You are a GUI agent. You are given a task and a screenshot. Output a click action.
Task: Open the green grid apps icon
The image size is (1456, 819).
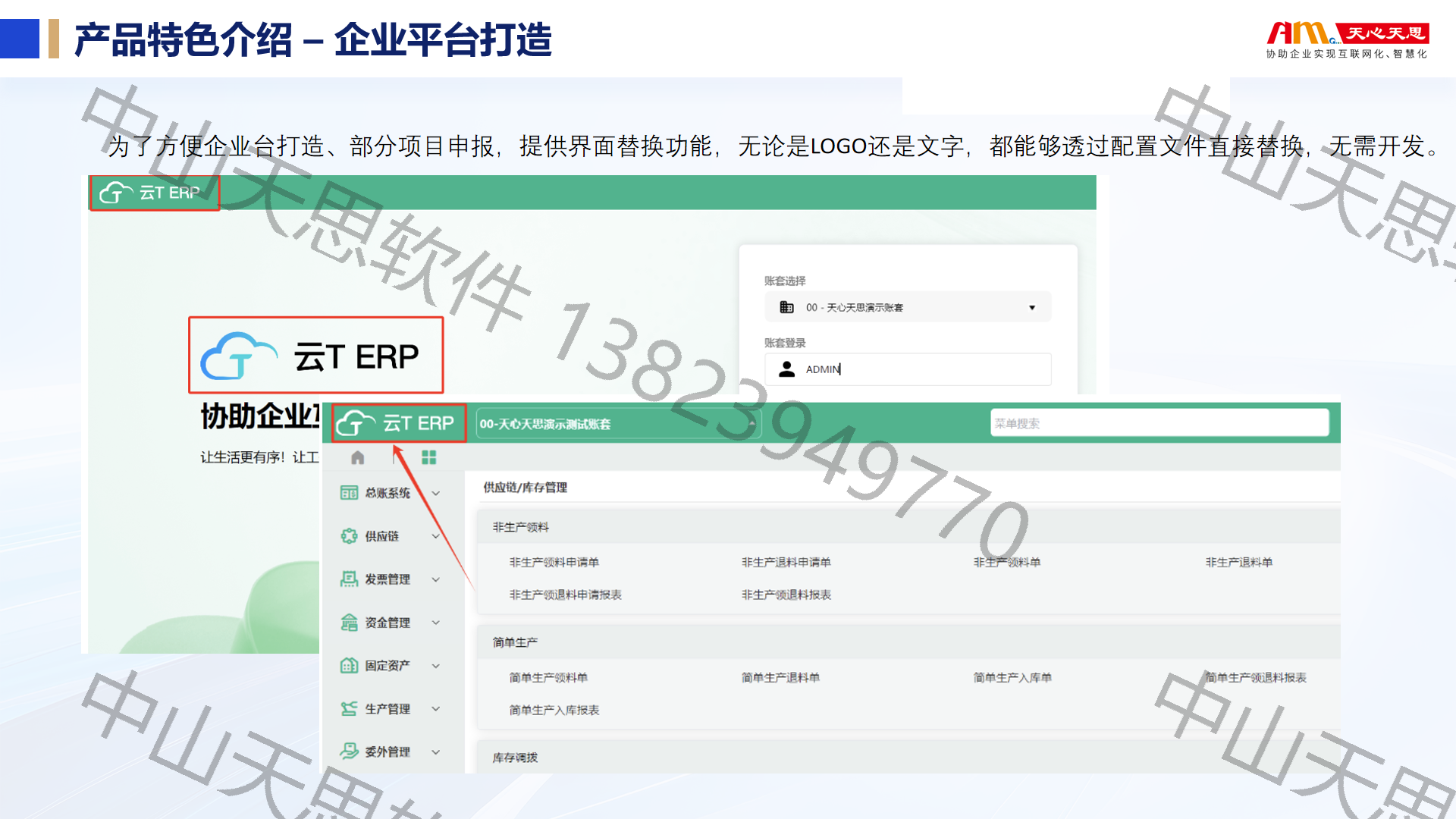429,457
